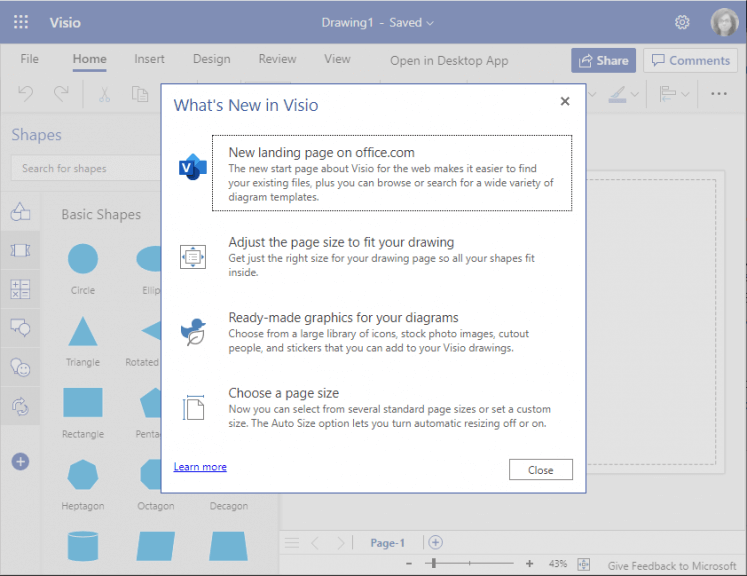This screenshot has height=576, width=747.
Task: Click the ready-made graphics bird icon
Action: (193, 332)
